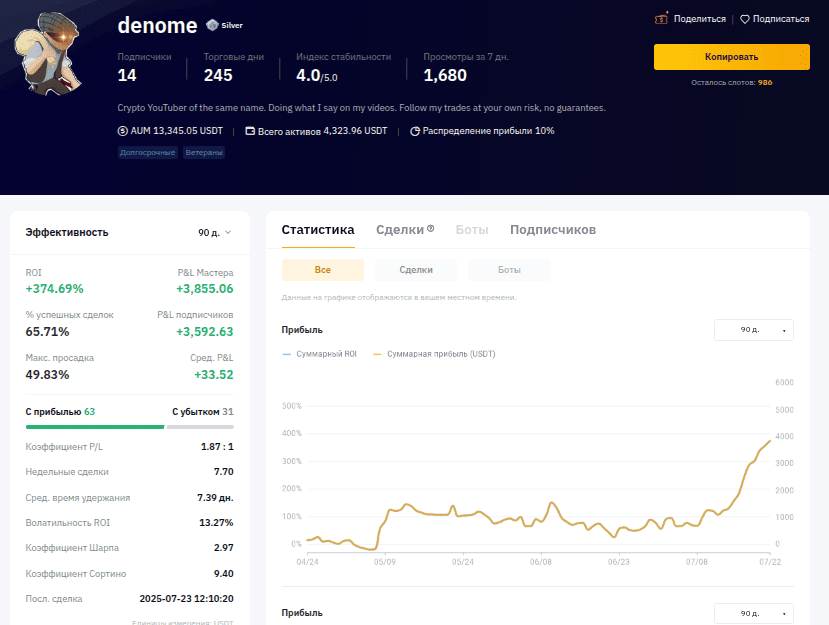
Task: Switch to the Боты main tab
Action: (472, 230)
